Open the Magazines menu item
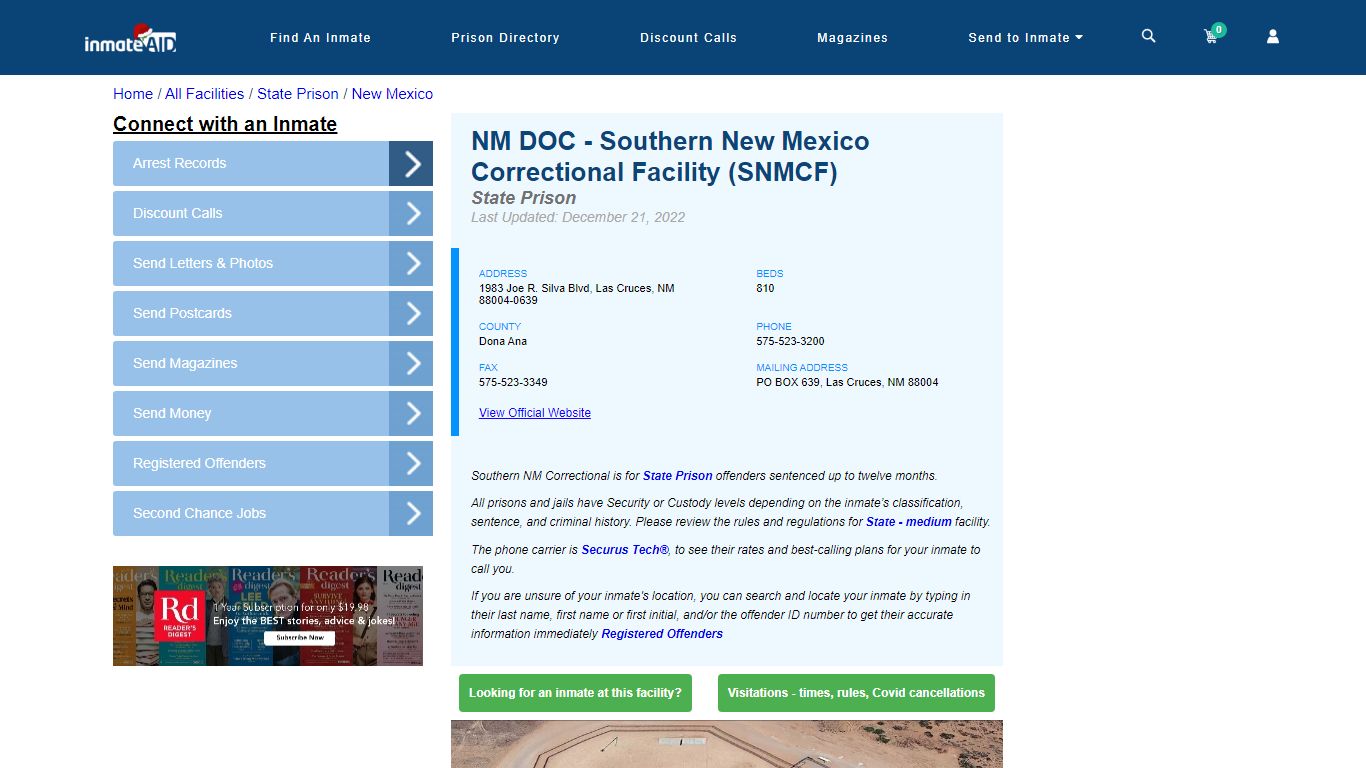Screen dimensions: 1366x768 click(x=852, y=38)
